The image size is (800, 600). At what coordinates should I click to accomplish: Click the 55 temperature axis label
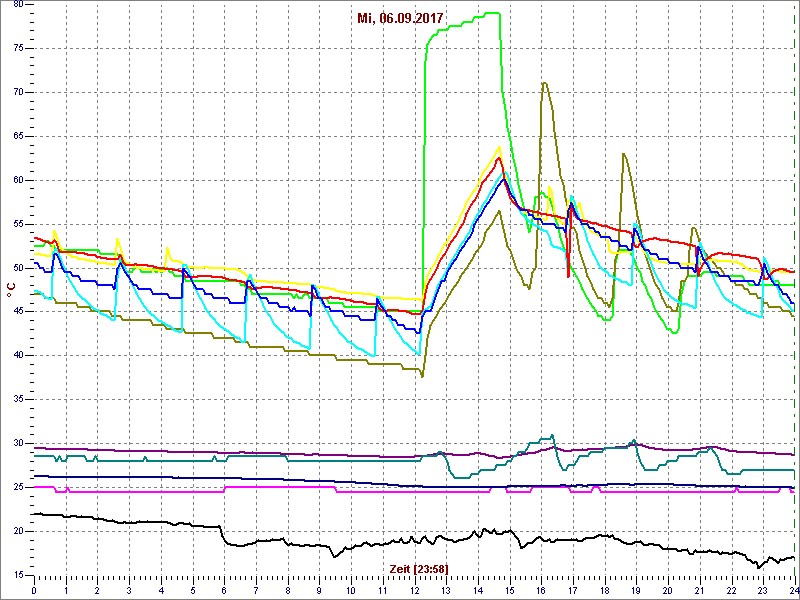coord(16,224)
